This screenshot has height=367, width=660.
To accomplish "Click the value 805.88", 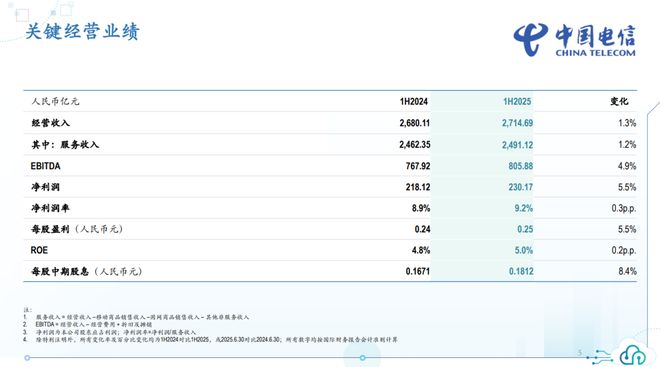I will [521, 166].
